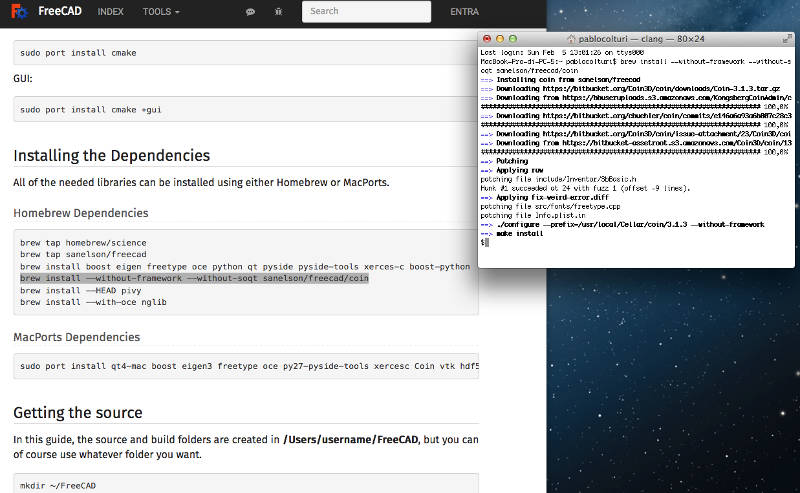Click bold '/Users/username/FreeCAD' path text
This screenshot has height=493, width=800.
click(x=351, y=439)
